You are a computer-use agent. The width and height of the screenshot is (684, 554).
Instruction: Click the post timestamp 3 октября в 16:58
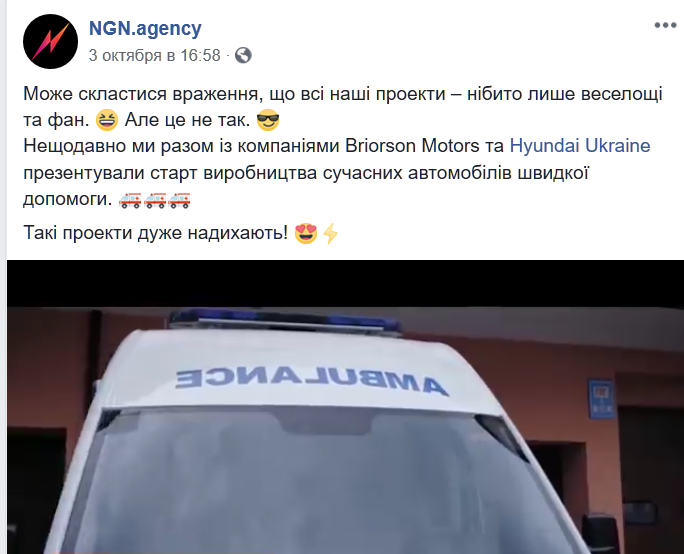(x=154, y=55)
